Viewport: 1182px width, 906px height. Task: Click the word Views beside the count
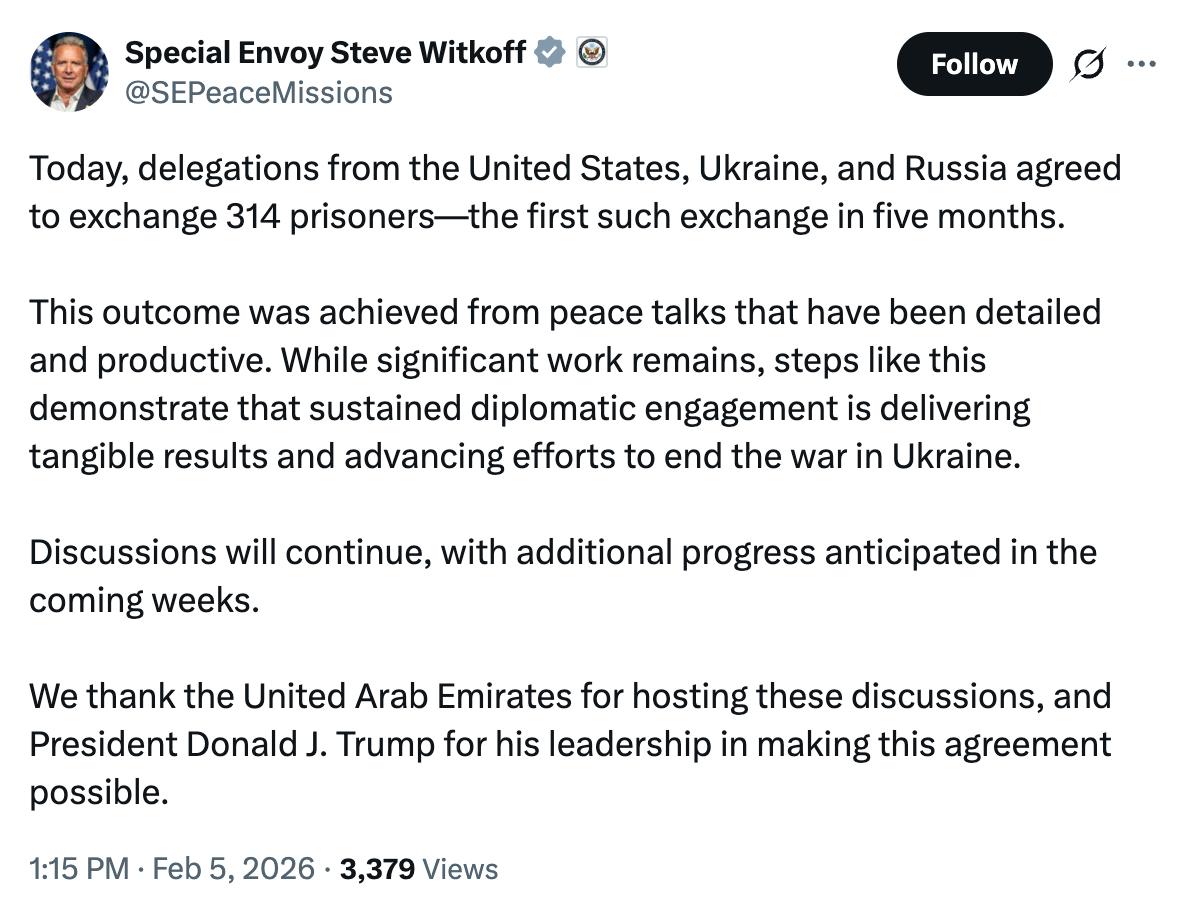(461, 868)
